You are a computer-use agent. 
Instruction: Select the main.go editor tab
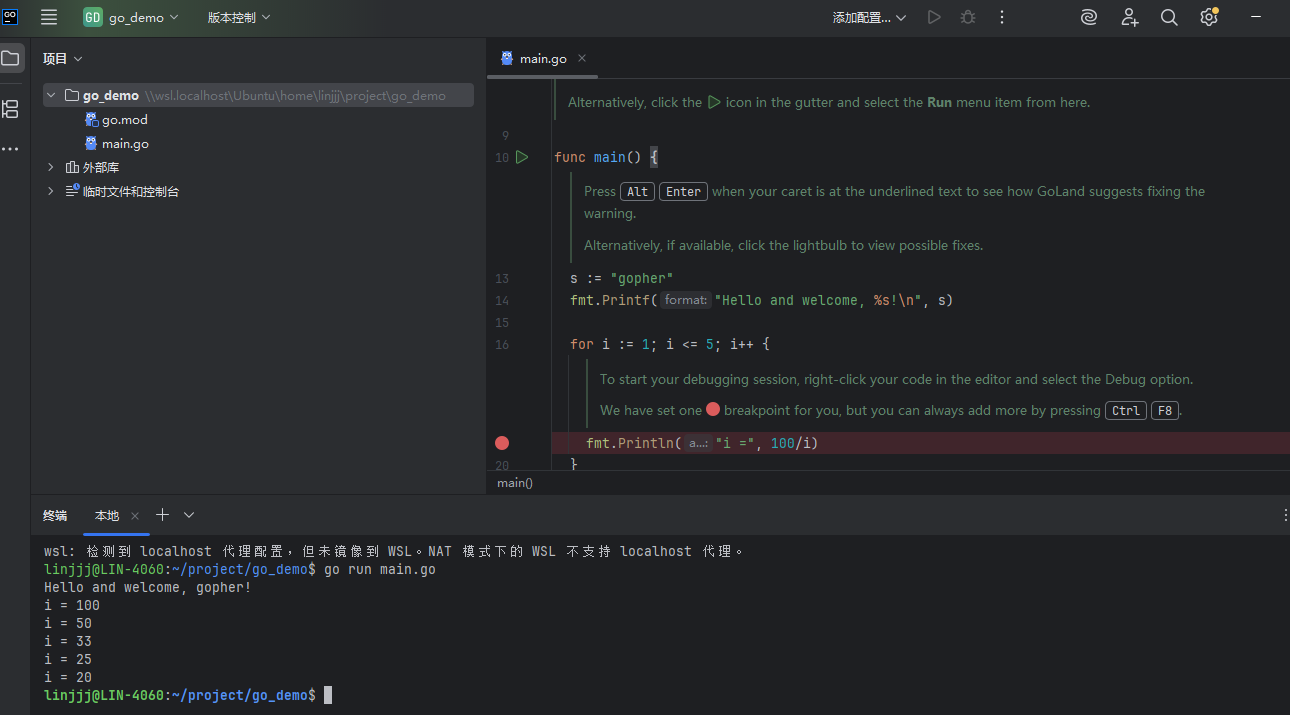(542, 58)
